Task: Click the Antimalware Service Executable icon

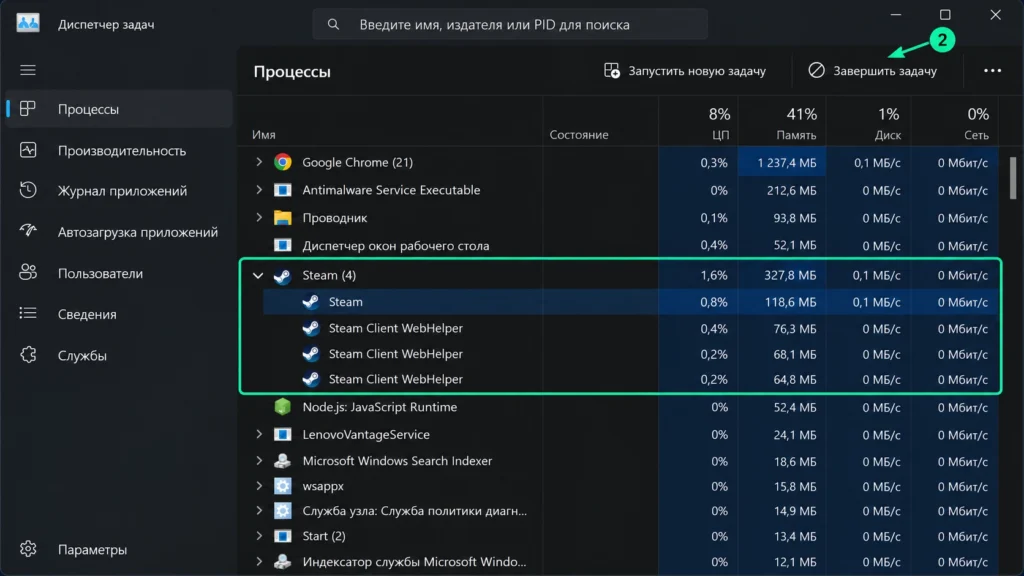Action: click(283, 190)
